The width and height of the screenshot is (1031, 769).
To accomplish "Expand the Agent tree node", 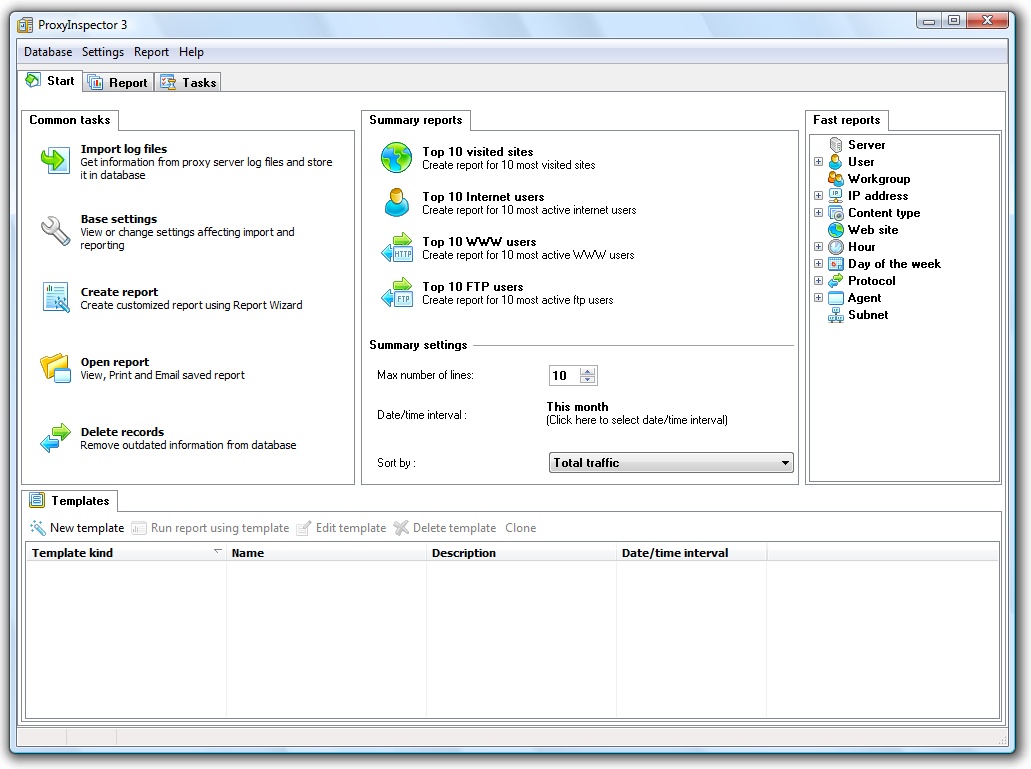I will click(819, 298).
